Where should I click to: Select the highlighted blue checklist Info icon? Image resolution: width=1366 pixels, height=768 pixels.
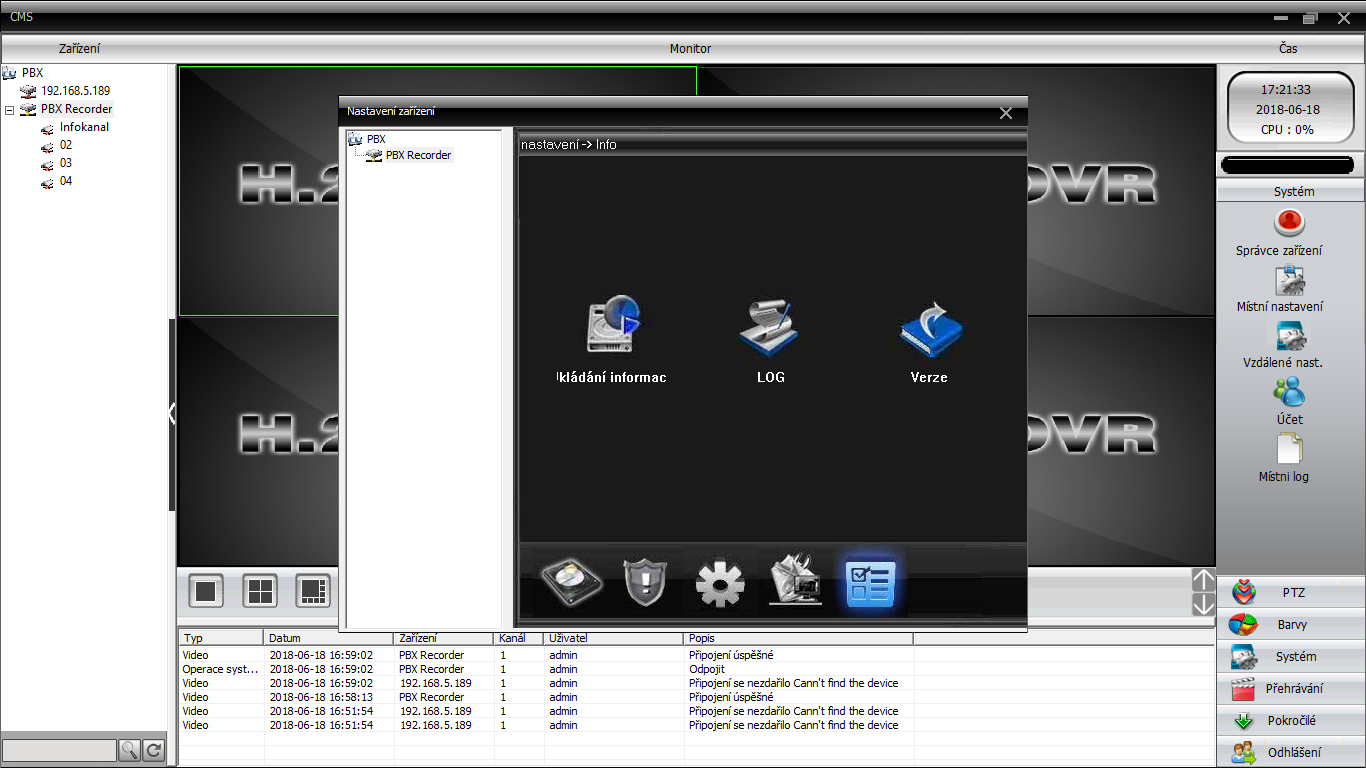pos(870,583)
